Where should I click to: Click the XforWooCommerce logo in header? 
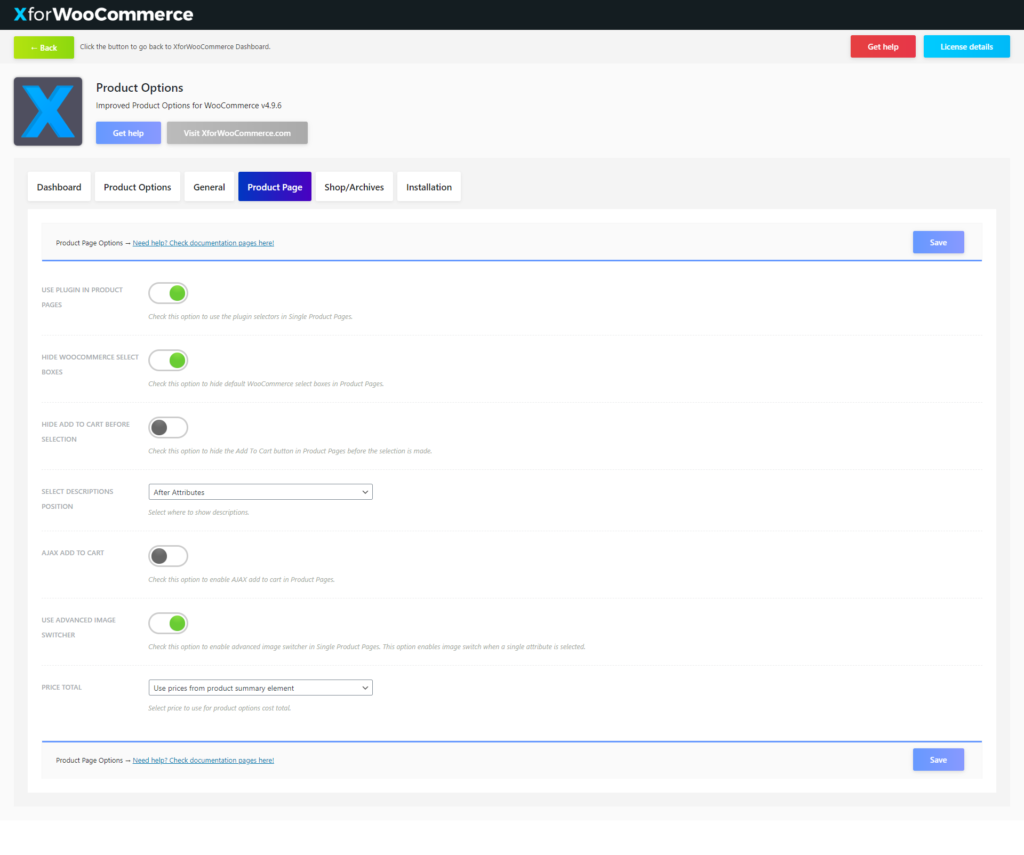103,14
